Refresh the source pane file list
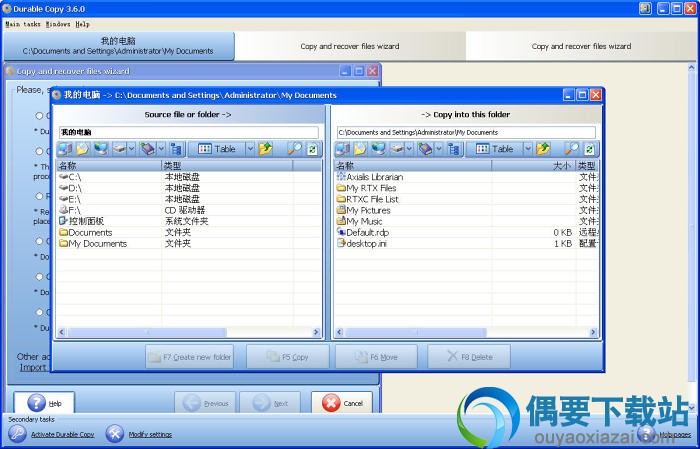The width and height of the screenshot is (700, 449). click(312, 149)
